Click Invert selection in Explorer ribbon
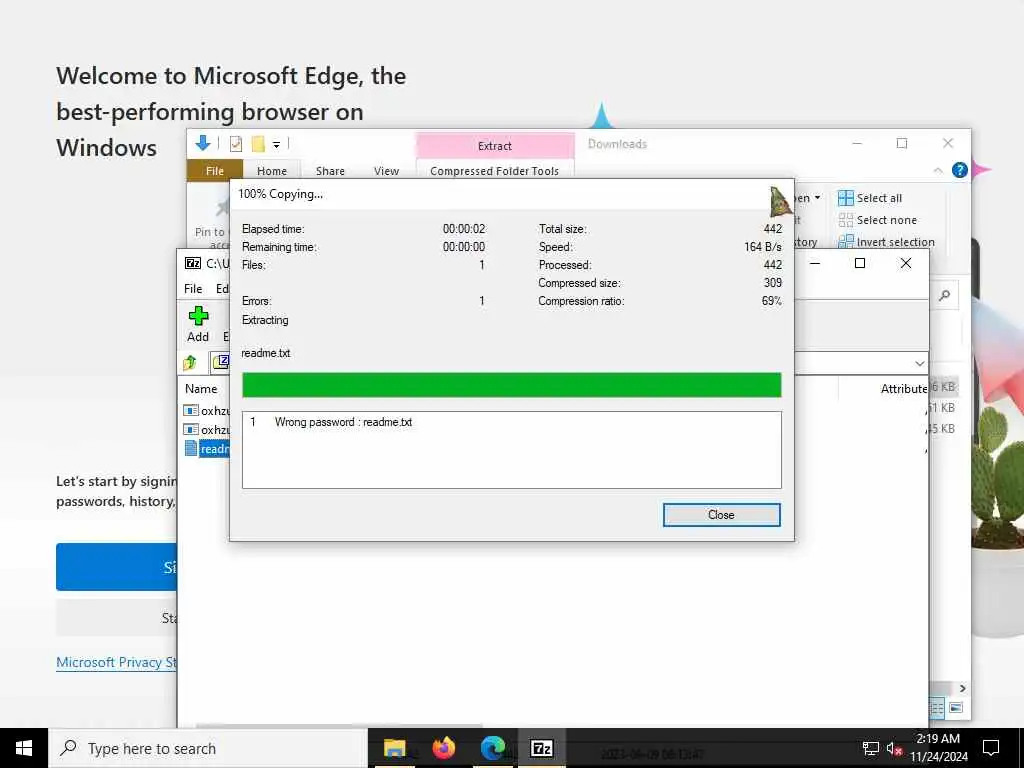This screenshot has height=768, width=1024. coord(886,242)
